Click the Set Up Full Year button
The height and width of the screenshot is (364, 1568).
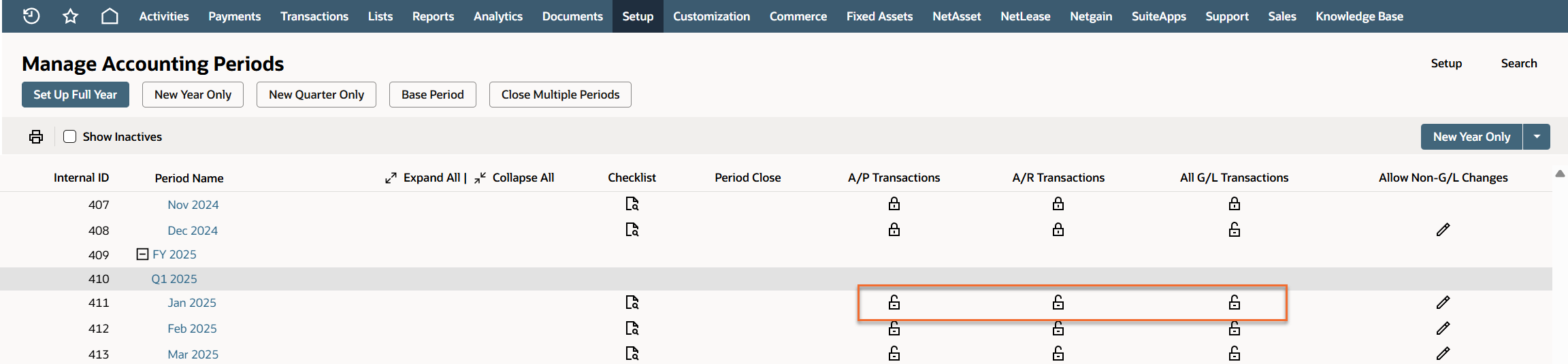76,95
